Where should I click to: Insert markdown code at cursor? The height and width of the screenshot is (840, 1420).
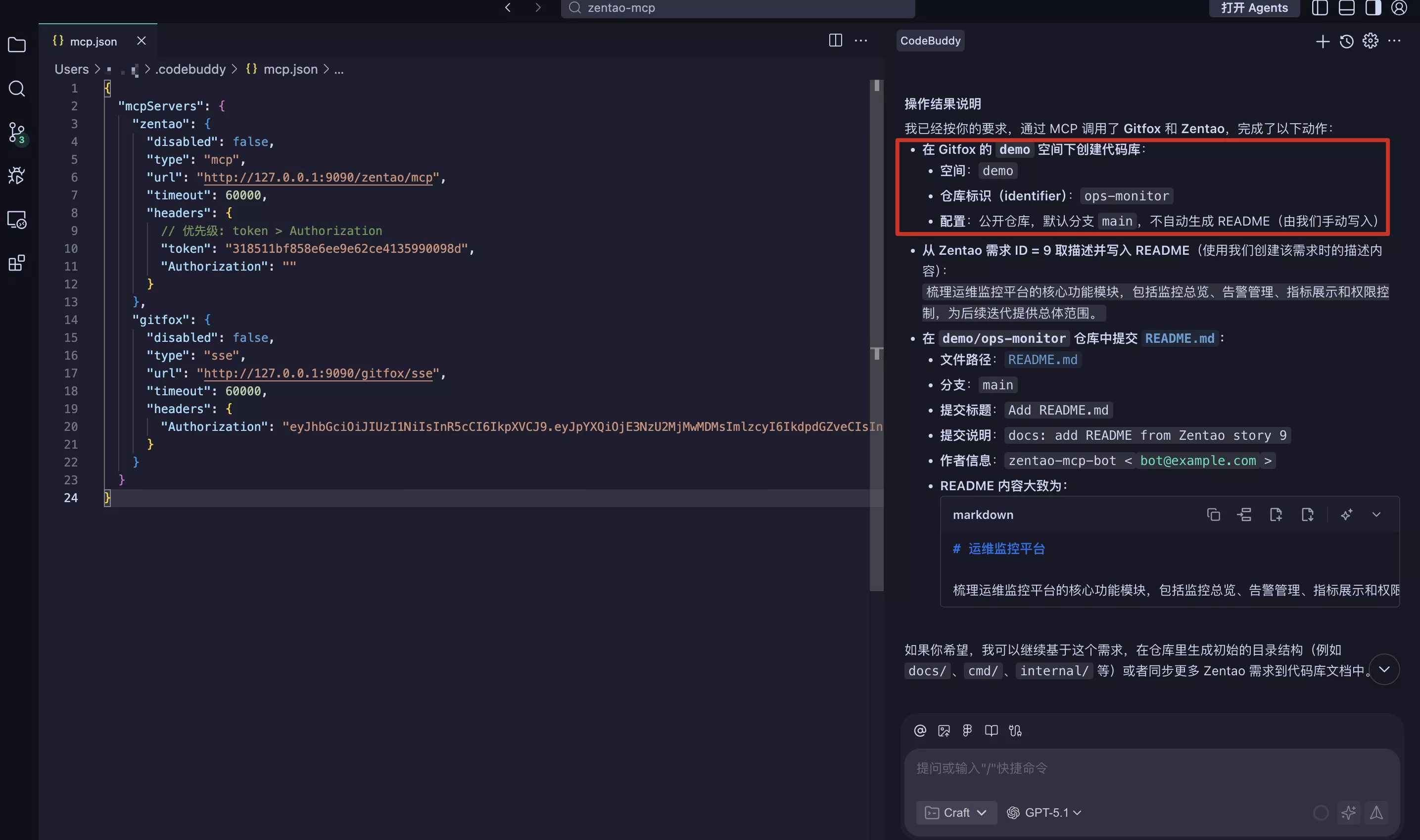[x=1244, y=514]
